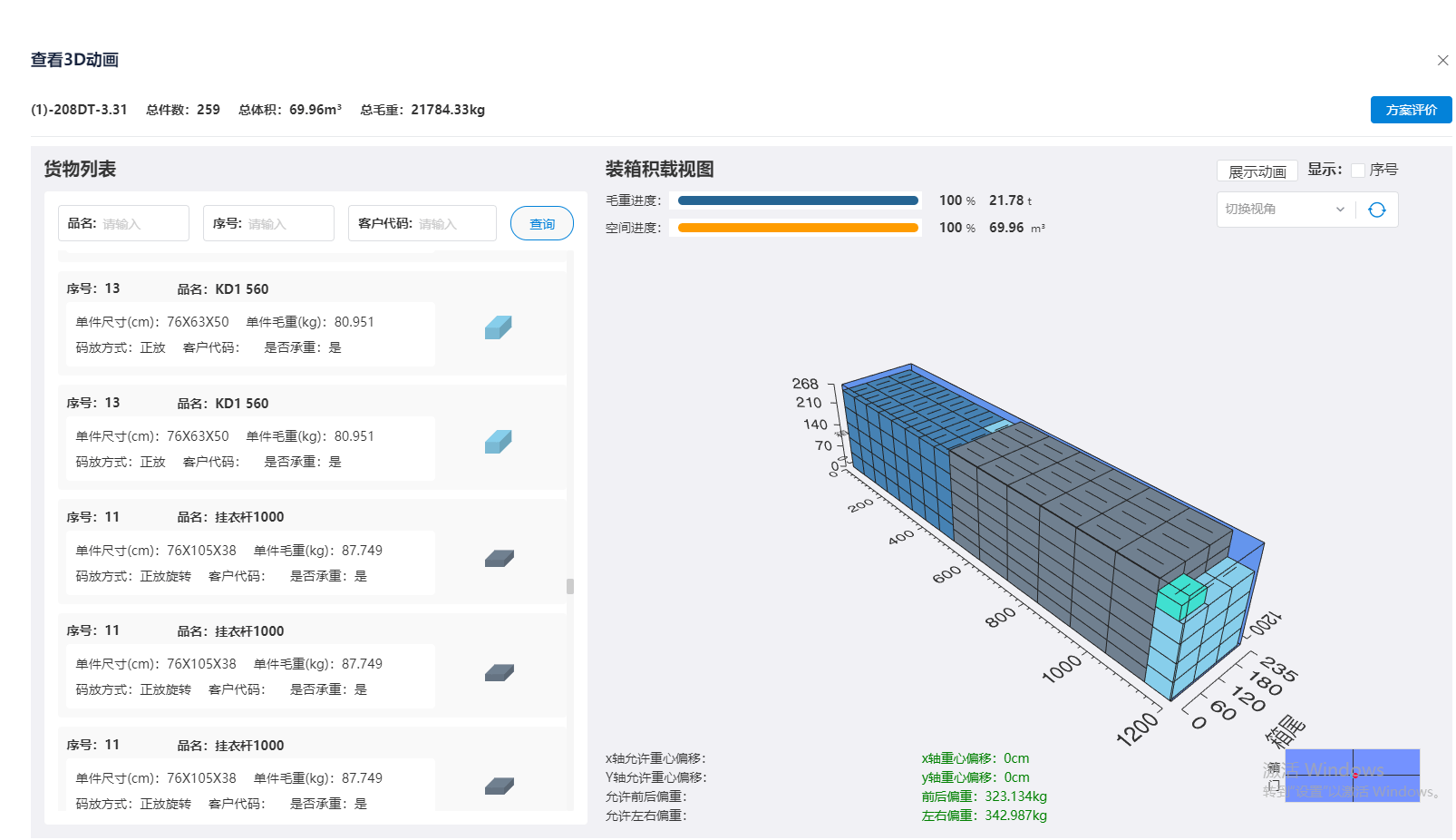The height and width of the screenshot is (840, 1456).
Task: Click the 货物列表 heading
Action: (x=80, y=169)
